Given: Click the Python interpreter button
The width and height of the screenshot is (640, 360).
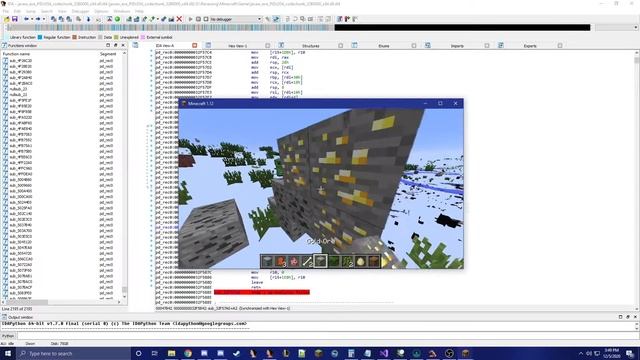Looking at the screenshot, I should [8, 336].
